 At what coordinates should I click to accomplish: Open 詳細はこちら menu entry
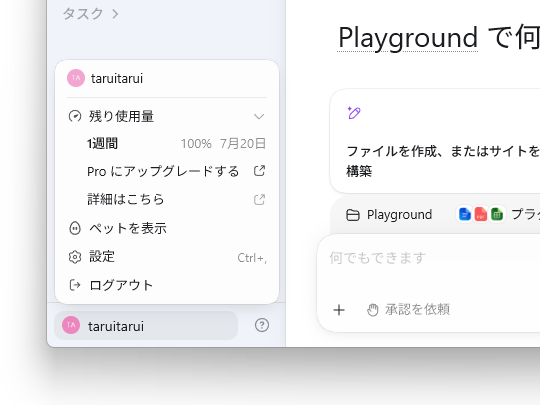[x=167, y=199]
